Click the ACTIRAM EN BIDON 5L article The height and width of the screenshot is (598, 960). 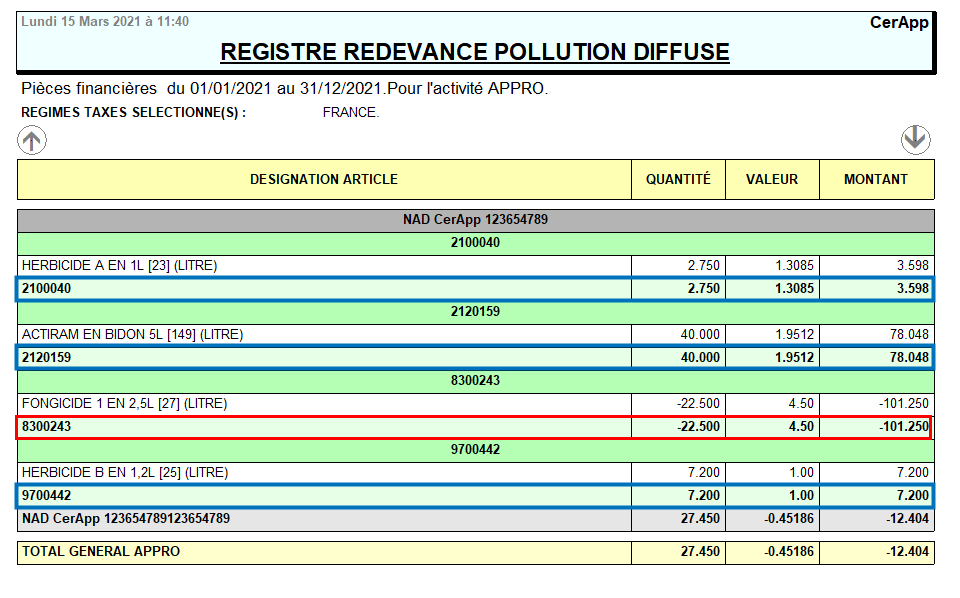133,335
